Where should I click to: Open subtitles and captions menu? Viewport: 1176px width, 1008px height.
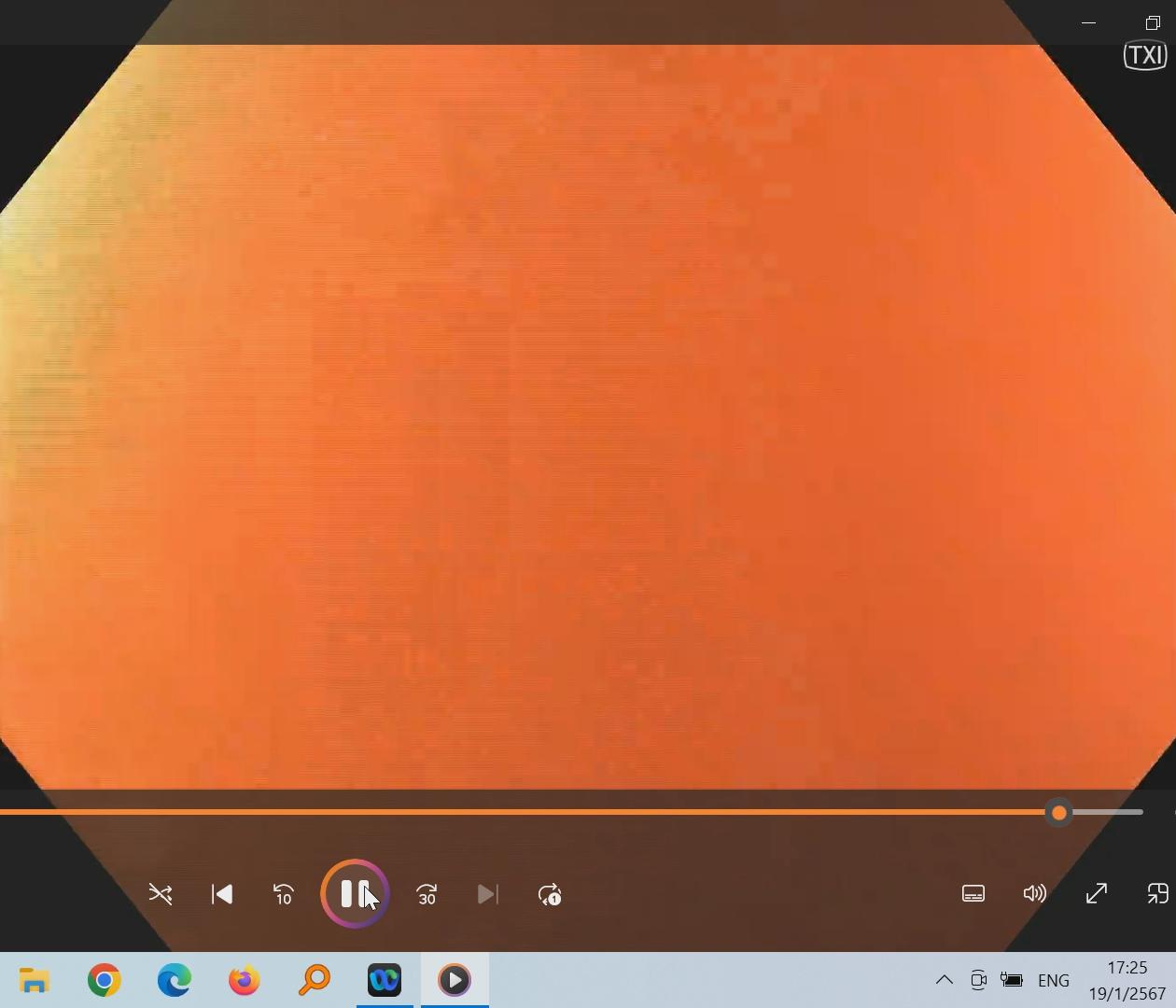tap(973, 894)
